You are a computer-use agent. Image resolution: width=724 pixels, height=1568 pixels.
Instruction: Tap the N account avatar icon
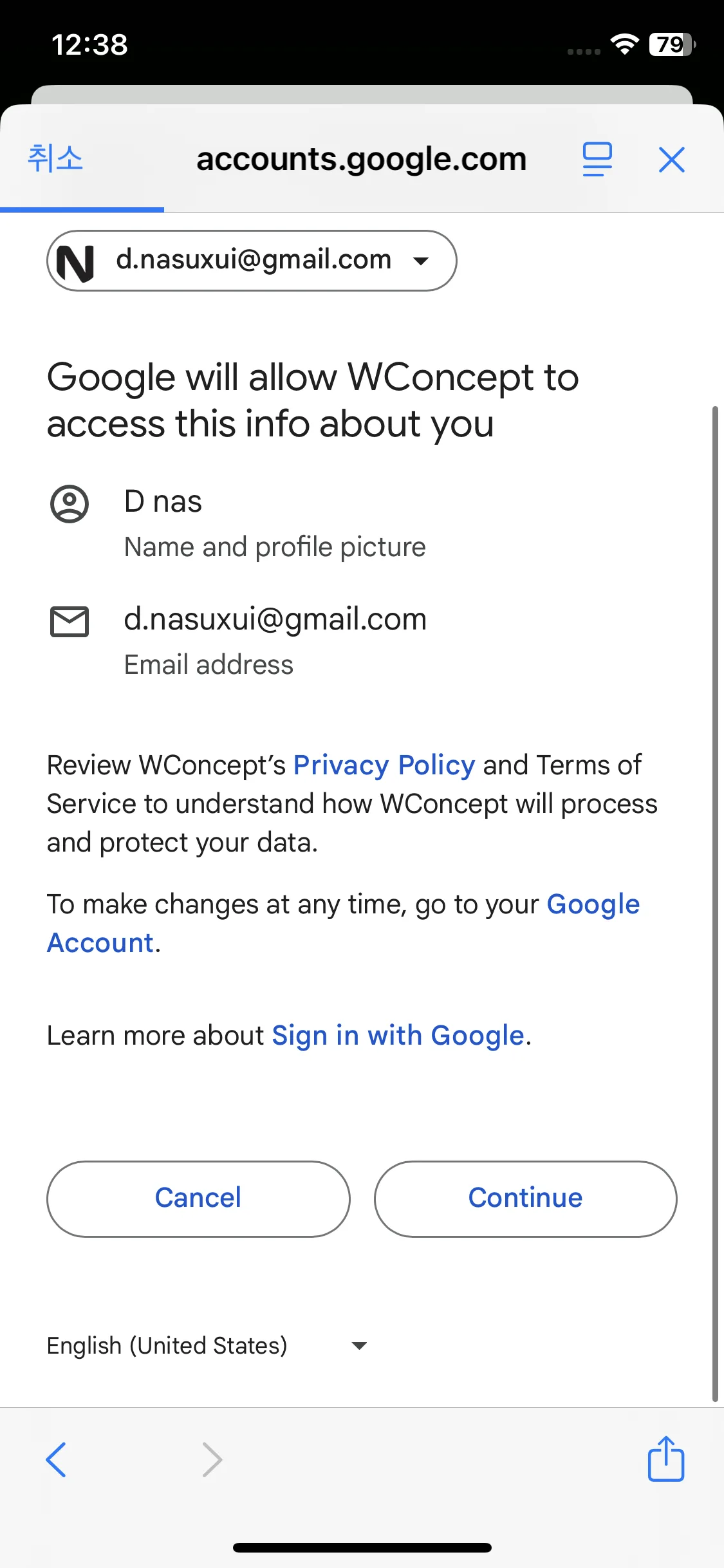coord(76,263)
